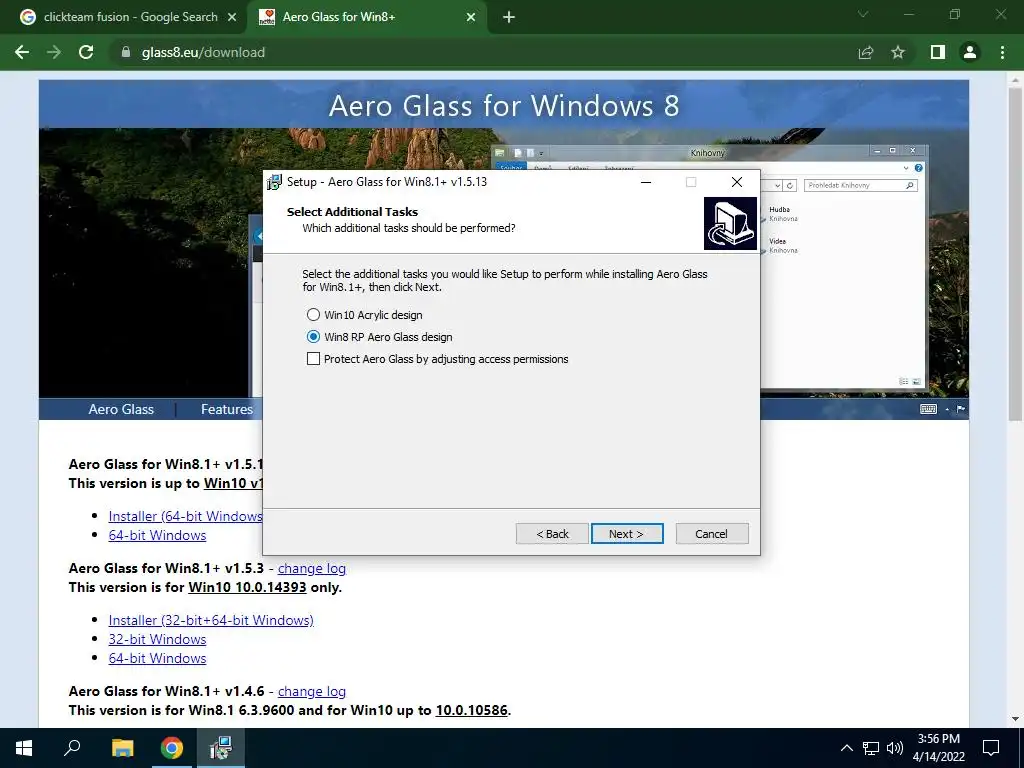Open Installer (64-bit Windows) link for v1.5.13

point(185,516)
